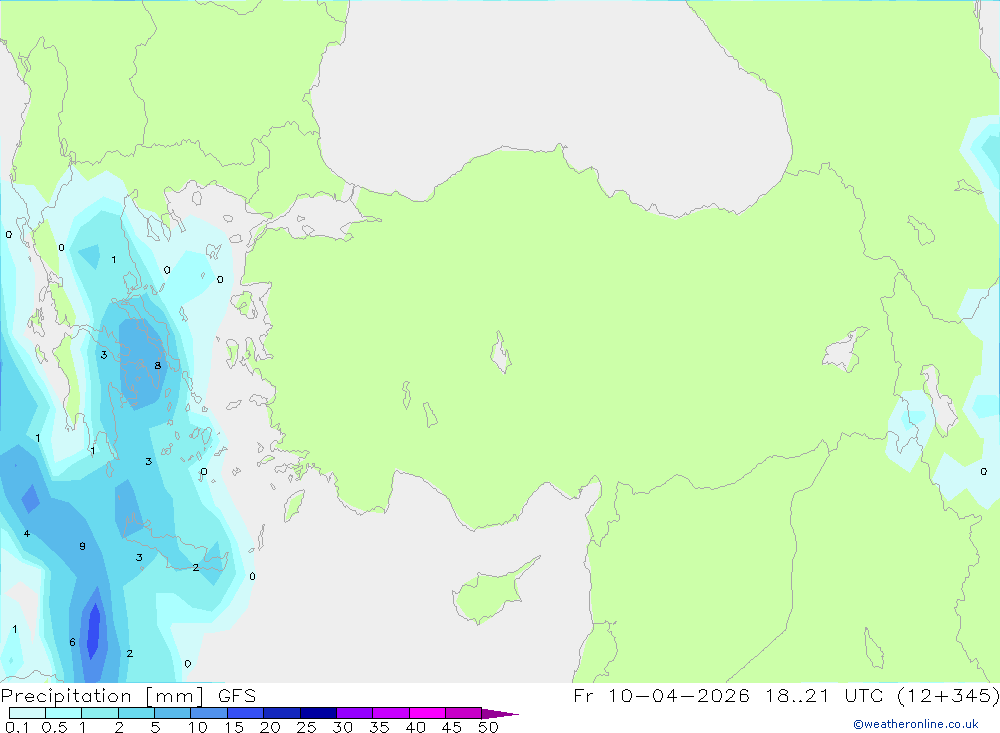Click the 'Precipitation [mm]' title text
The image size is (1000, 733).
[x=103, y=696]
